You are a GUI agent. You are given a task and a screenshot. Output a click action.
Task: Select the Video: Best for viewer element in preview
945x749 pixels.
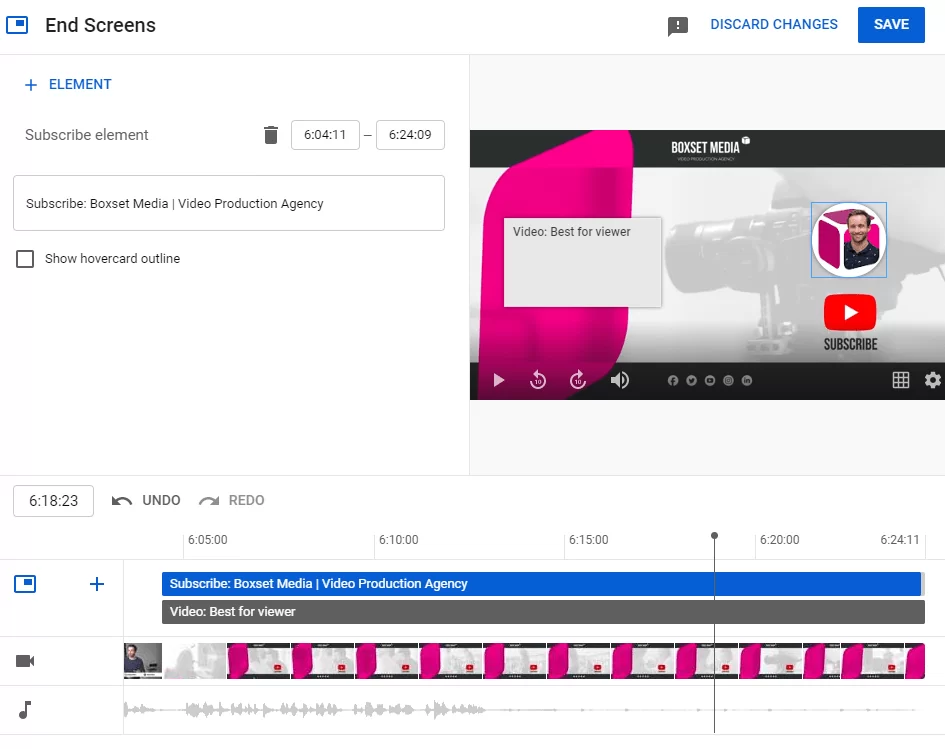[582, 262]
